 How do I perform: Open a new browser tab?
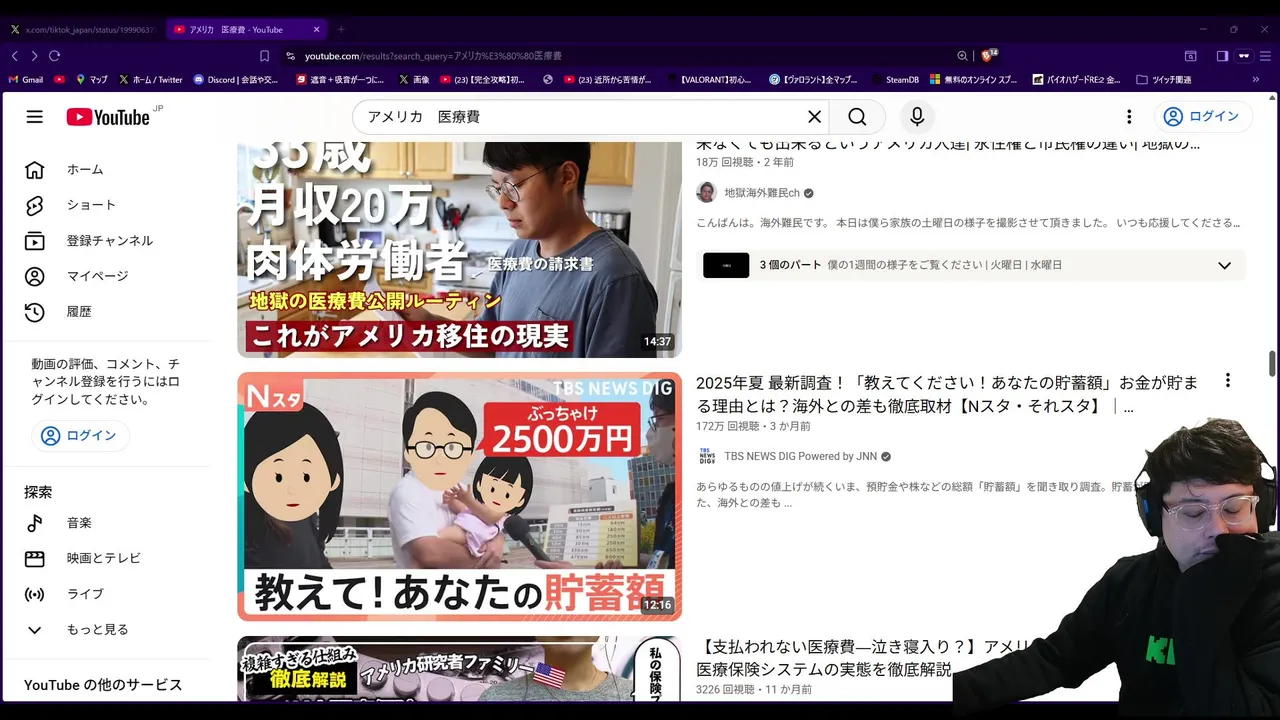coord(341,30)
